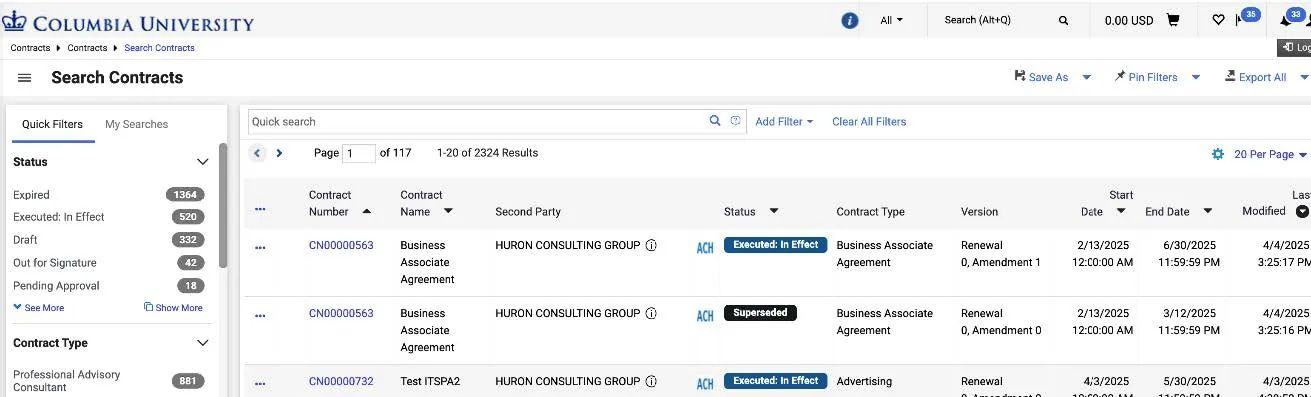
Task: Open the Save As dropdown arrow
Action: [1087, 77]
